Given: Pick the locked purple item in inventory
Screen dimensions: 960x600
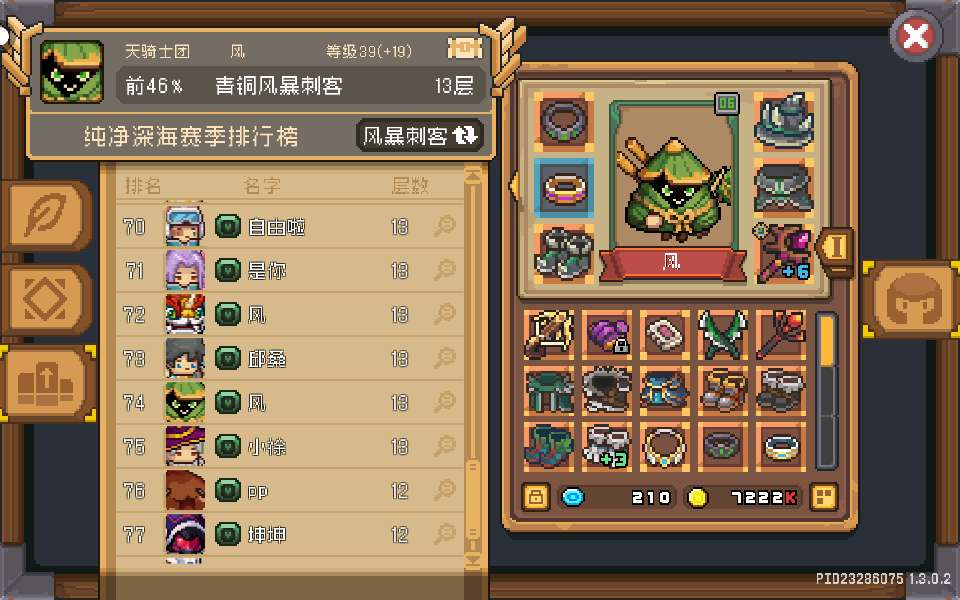Looking at the screenshot, I should pos(607,334).
